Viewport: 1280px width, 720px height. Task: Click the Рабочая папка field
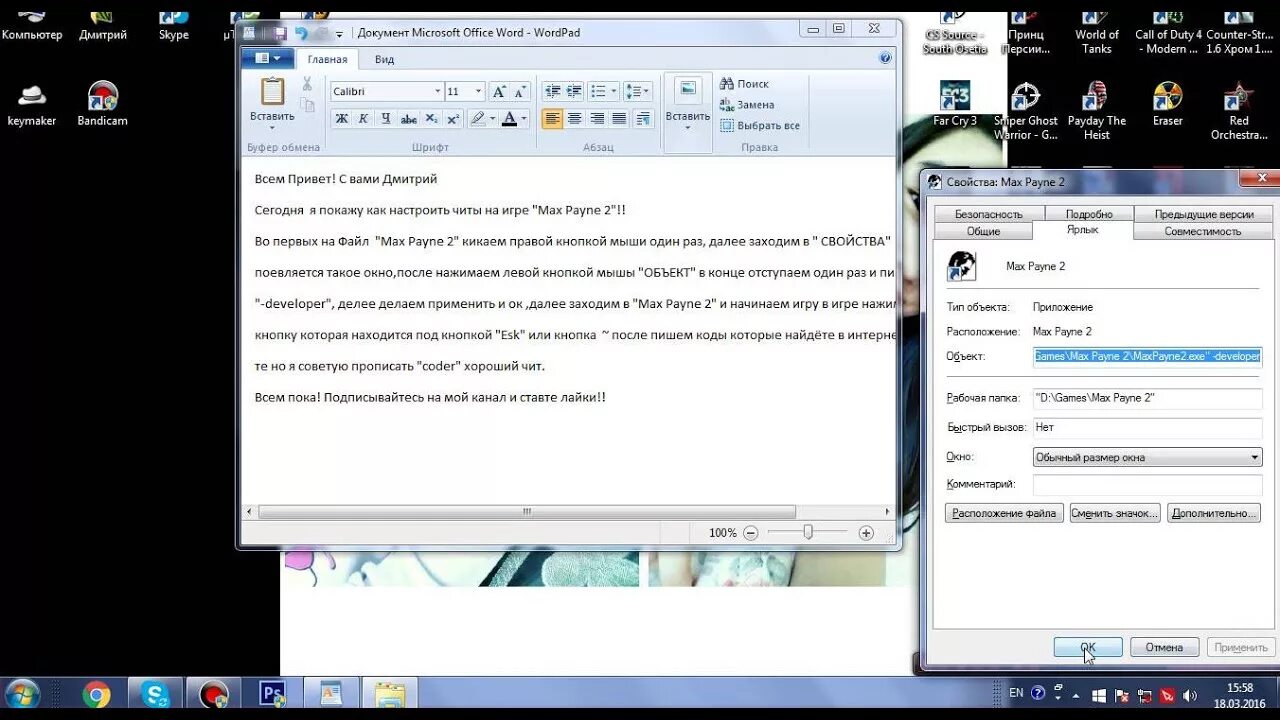click(1147, 398)
